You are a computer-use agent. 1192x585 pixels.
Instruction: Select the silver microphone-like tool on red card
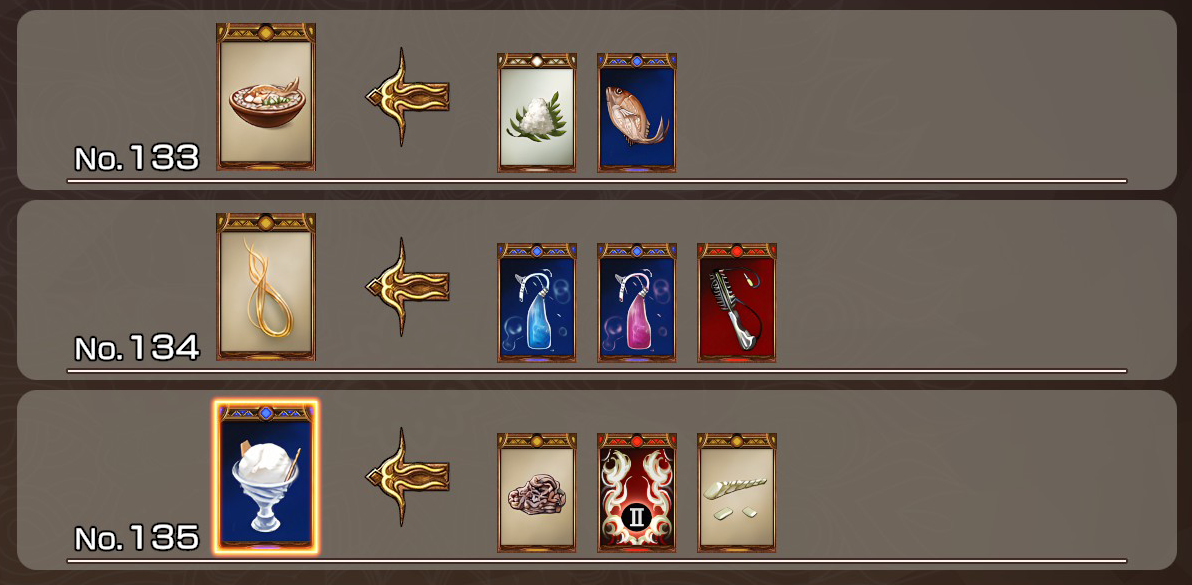(737, 302)
